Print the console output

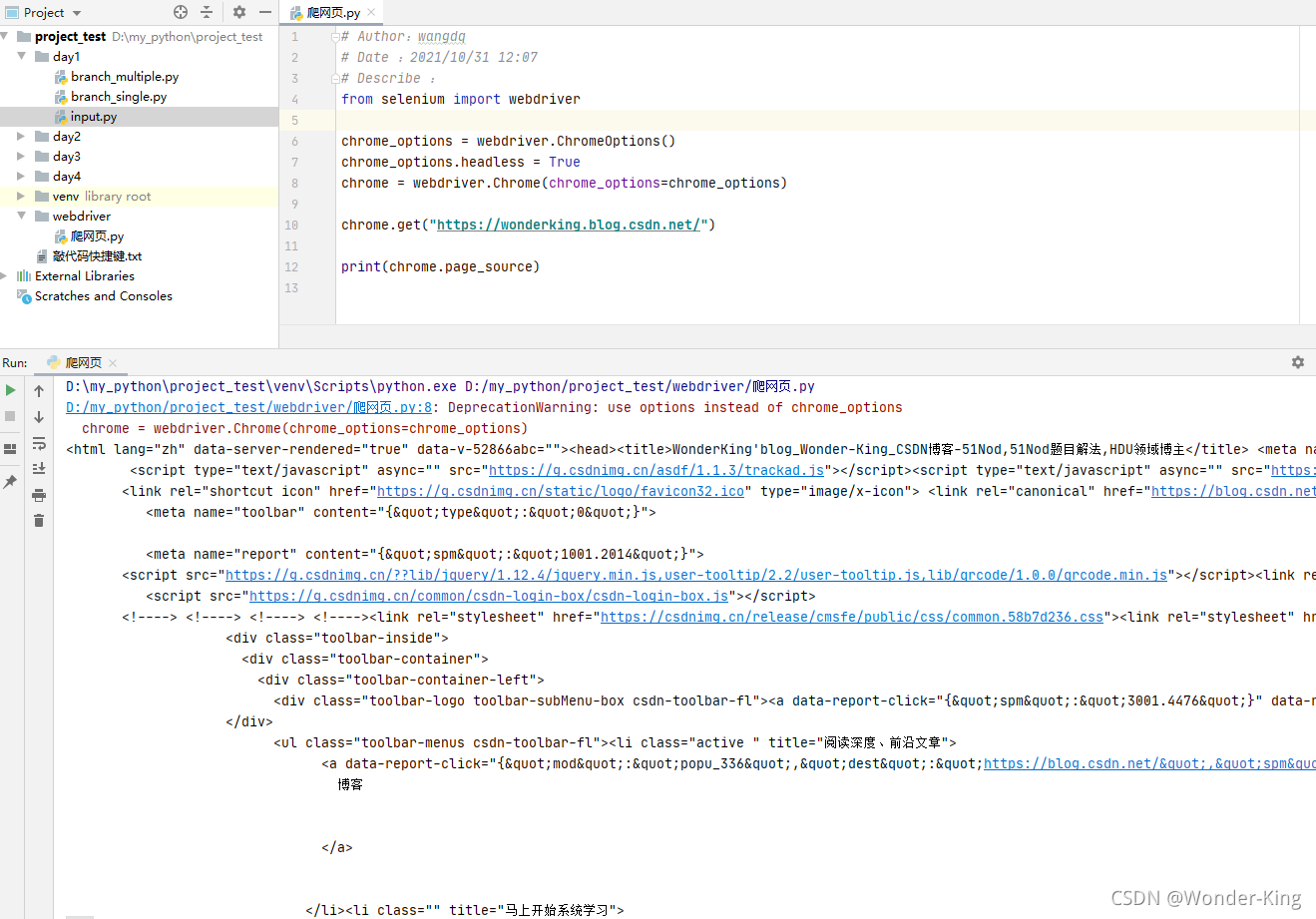(39, 495)
